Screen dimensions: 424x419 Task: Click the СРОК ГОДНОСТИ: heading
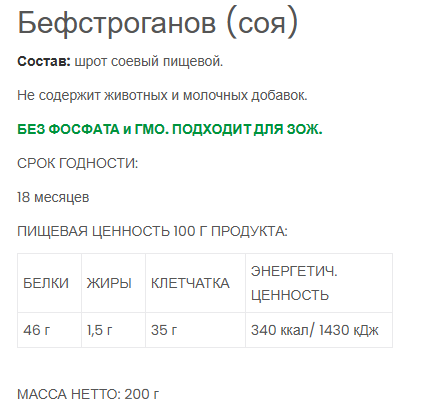(77, 164)
